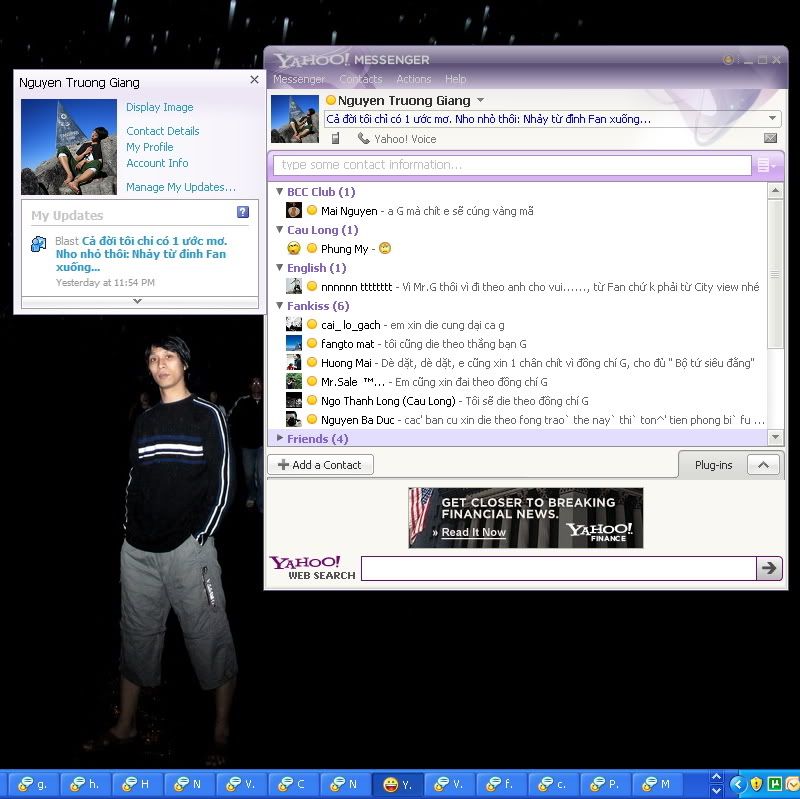Screen dimensions: 800x799
Task: Click the contact search input field
Action: pyautogui.click(x=512, y=165)
